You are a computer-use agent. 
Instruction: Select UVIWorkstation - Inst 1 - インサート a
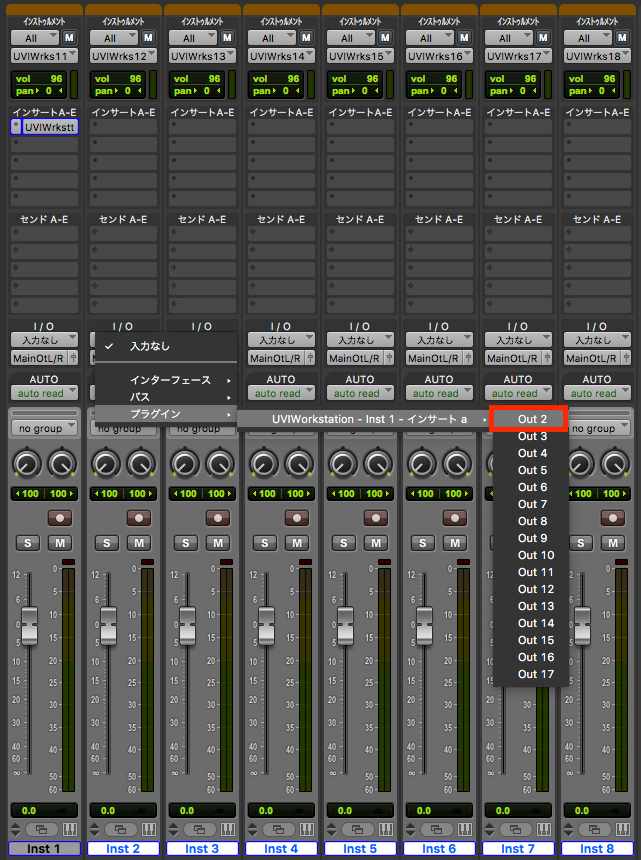click(x=363, y=419)
